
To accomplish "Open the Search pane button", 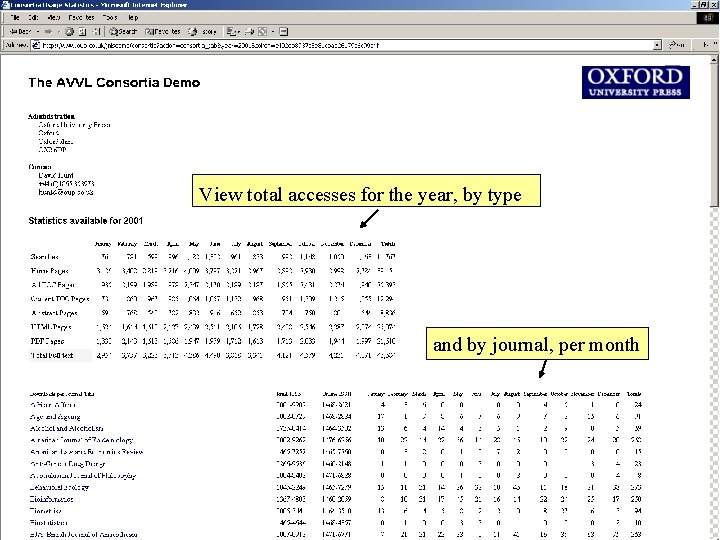I will click(x=123, y=32).
